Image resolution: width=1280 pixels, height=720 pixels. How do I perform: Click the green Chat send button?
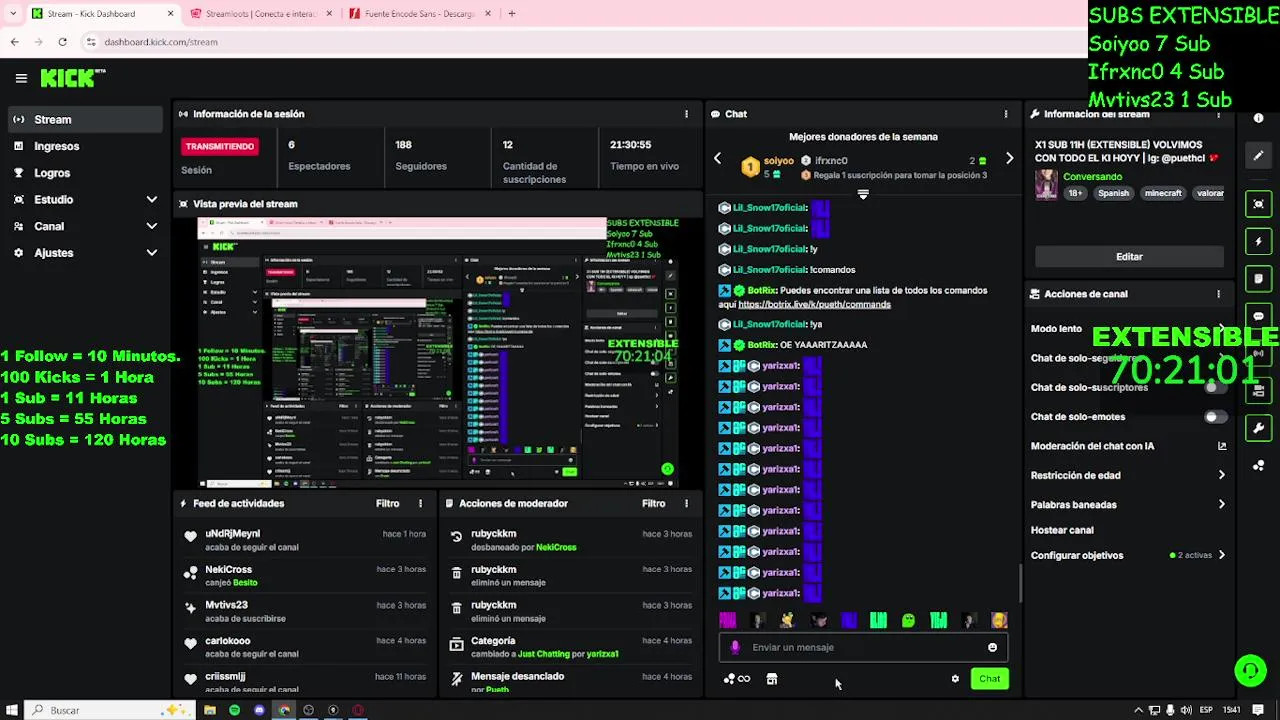(x=989, y=679)
